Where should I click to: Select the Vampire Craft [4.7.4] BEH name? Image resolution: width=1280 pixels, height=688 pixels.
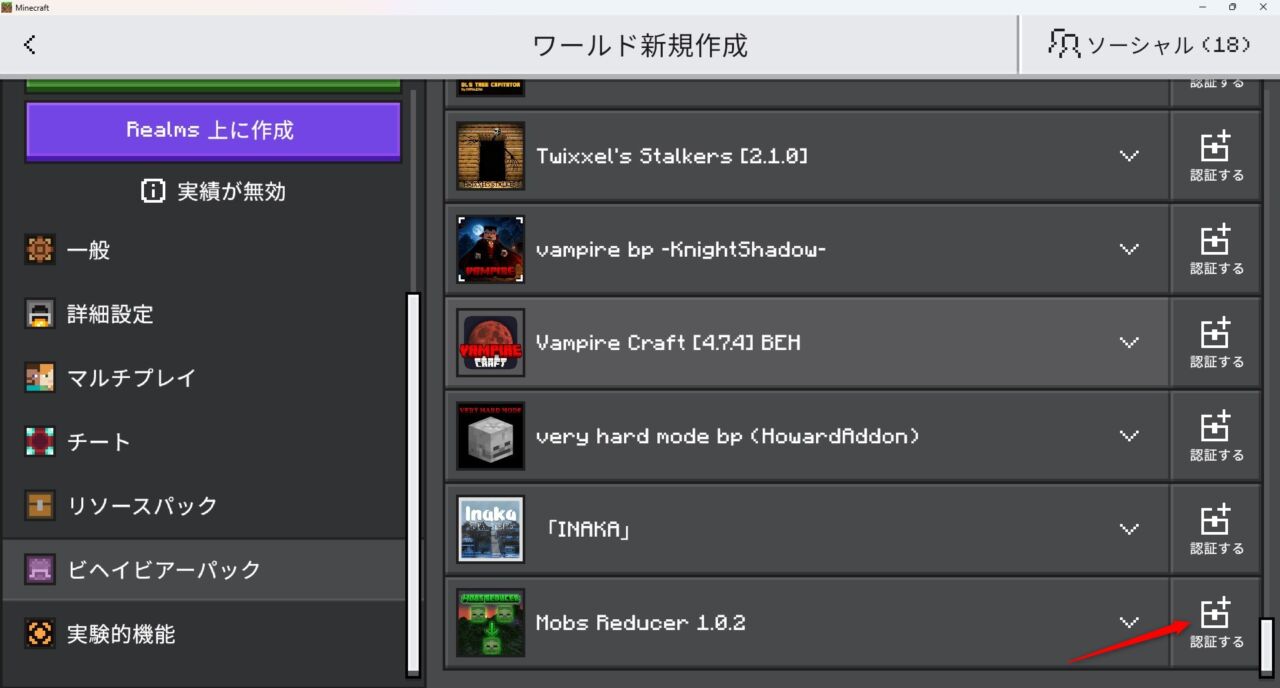tap(668, 342)
